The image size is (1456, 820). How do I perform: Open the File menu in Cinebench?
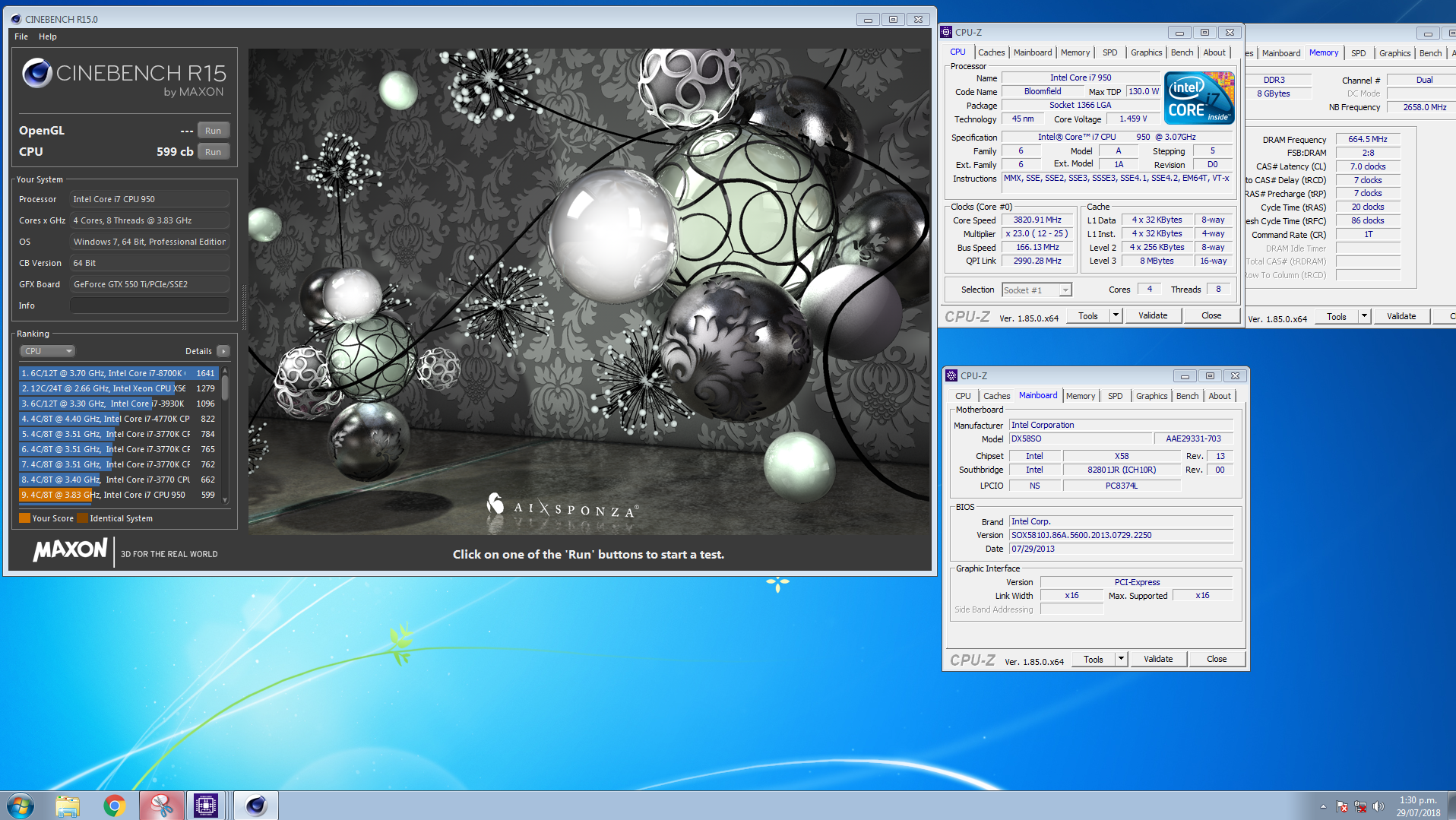click(21, 36)
